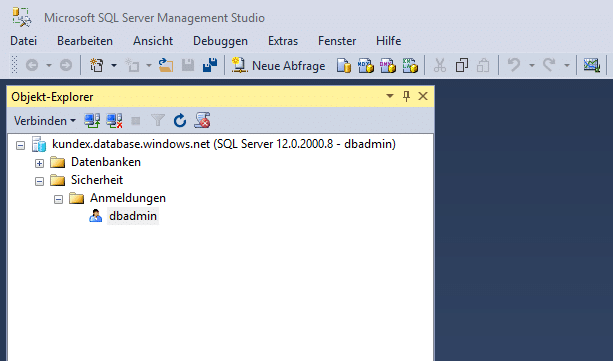Screen dimensions: 613x361
Task: Expand the Datenbanken folder
Action: [x=39, y=163]
